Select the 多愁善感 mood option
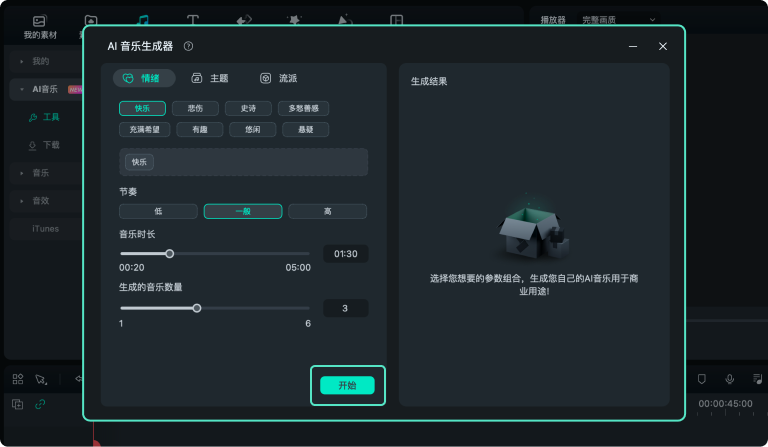The height and width of the screenshot is (447, 768). pos(303,108)
